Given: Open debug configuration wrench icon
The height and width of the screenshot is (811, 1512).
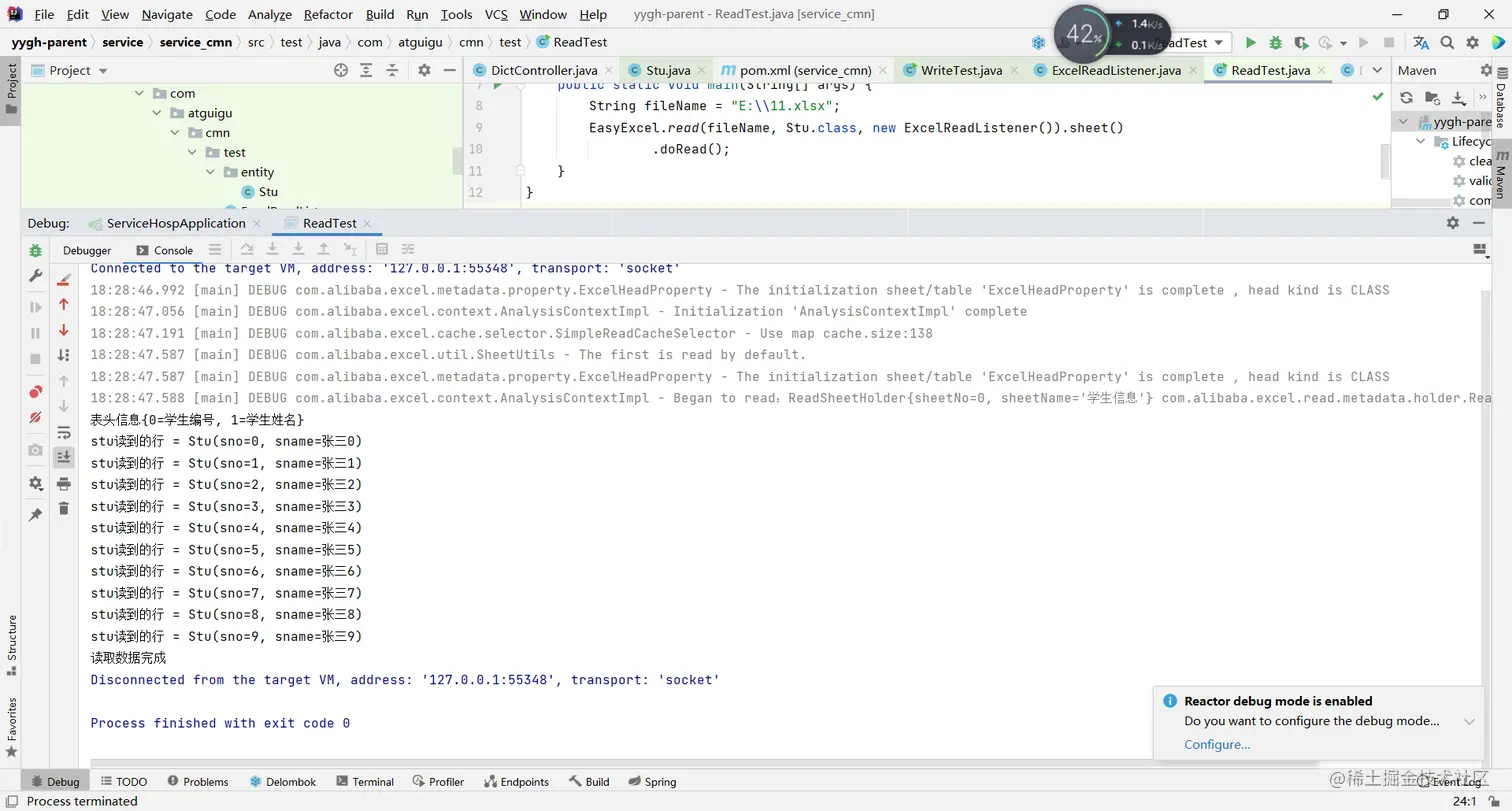Looking at the screenshot, I should pos(36,276).
